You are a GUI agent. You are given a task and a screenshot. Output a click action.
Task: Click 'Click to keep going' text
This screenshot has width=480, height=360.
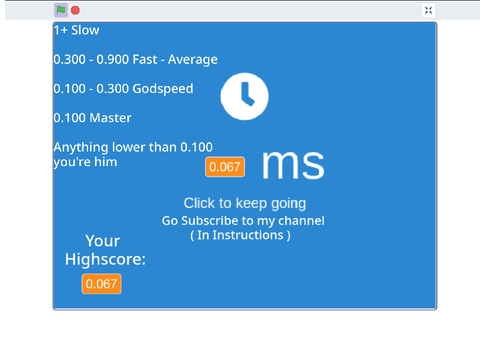tap(245, 203)
